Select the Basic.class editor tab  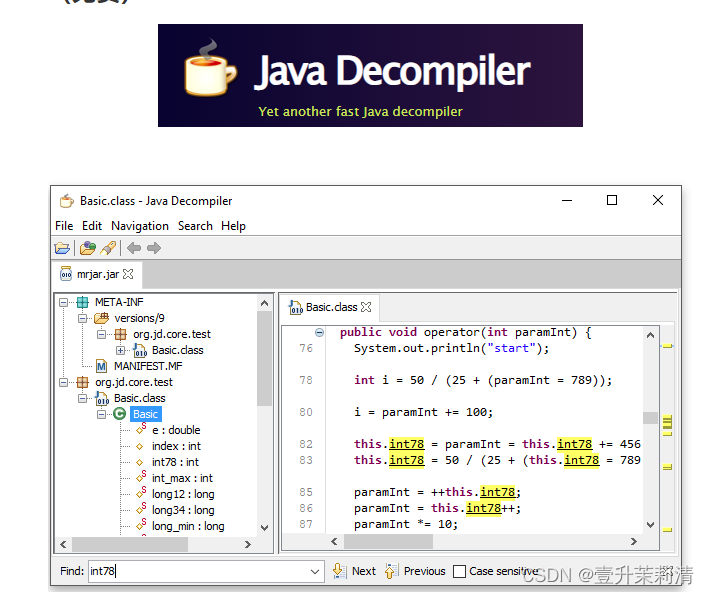point(331,307)
